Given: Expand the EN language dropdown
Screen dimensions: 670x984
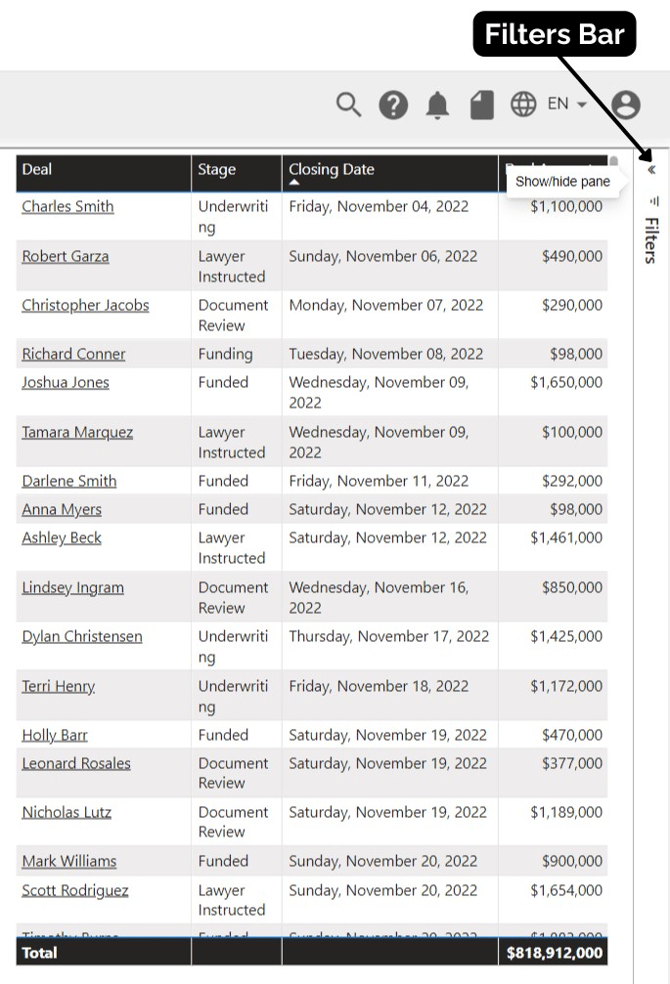Looking at the screenshot, I should click(567, 104).
